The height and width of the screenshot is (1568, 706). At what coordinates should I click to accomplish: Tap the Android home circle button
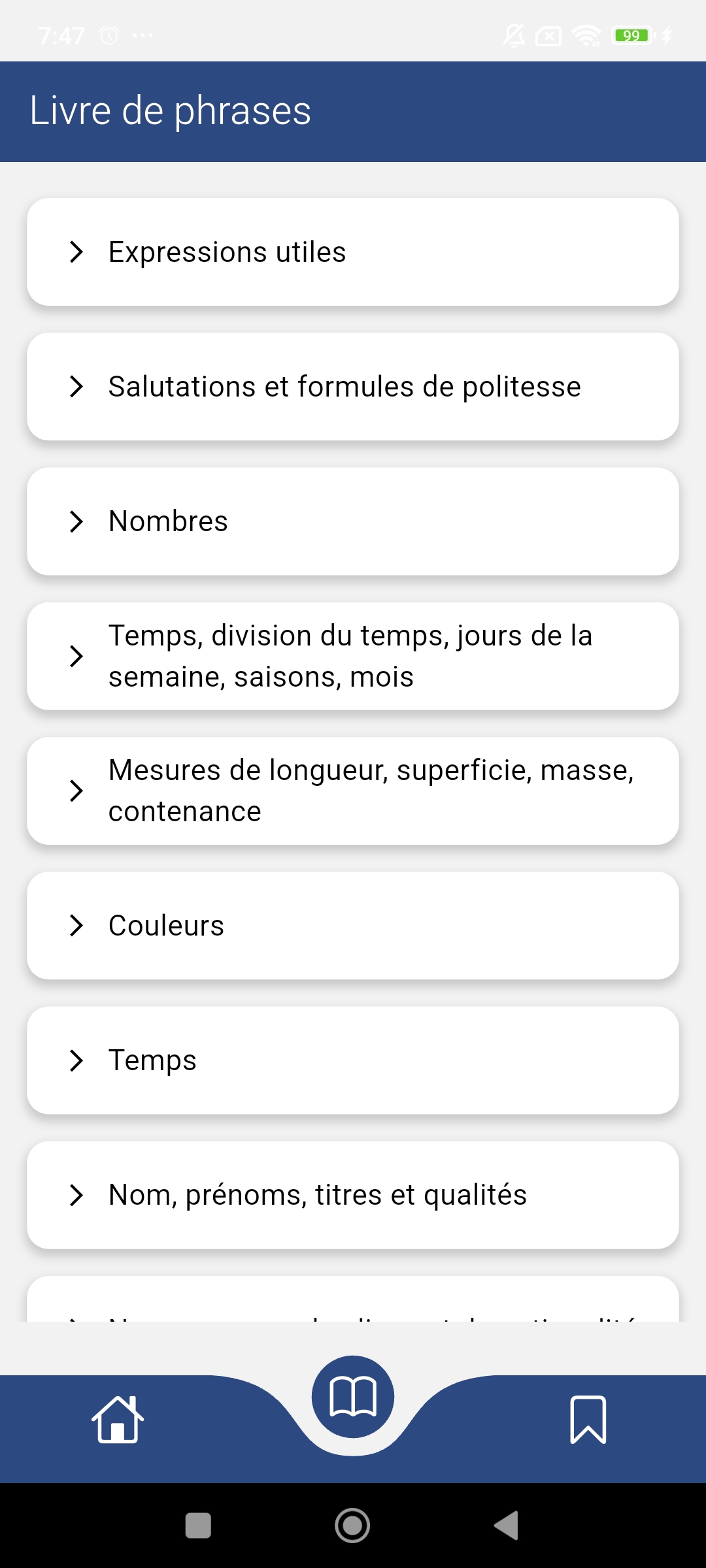click(352, 1526)
